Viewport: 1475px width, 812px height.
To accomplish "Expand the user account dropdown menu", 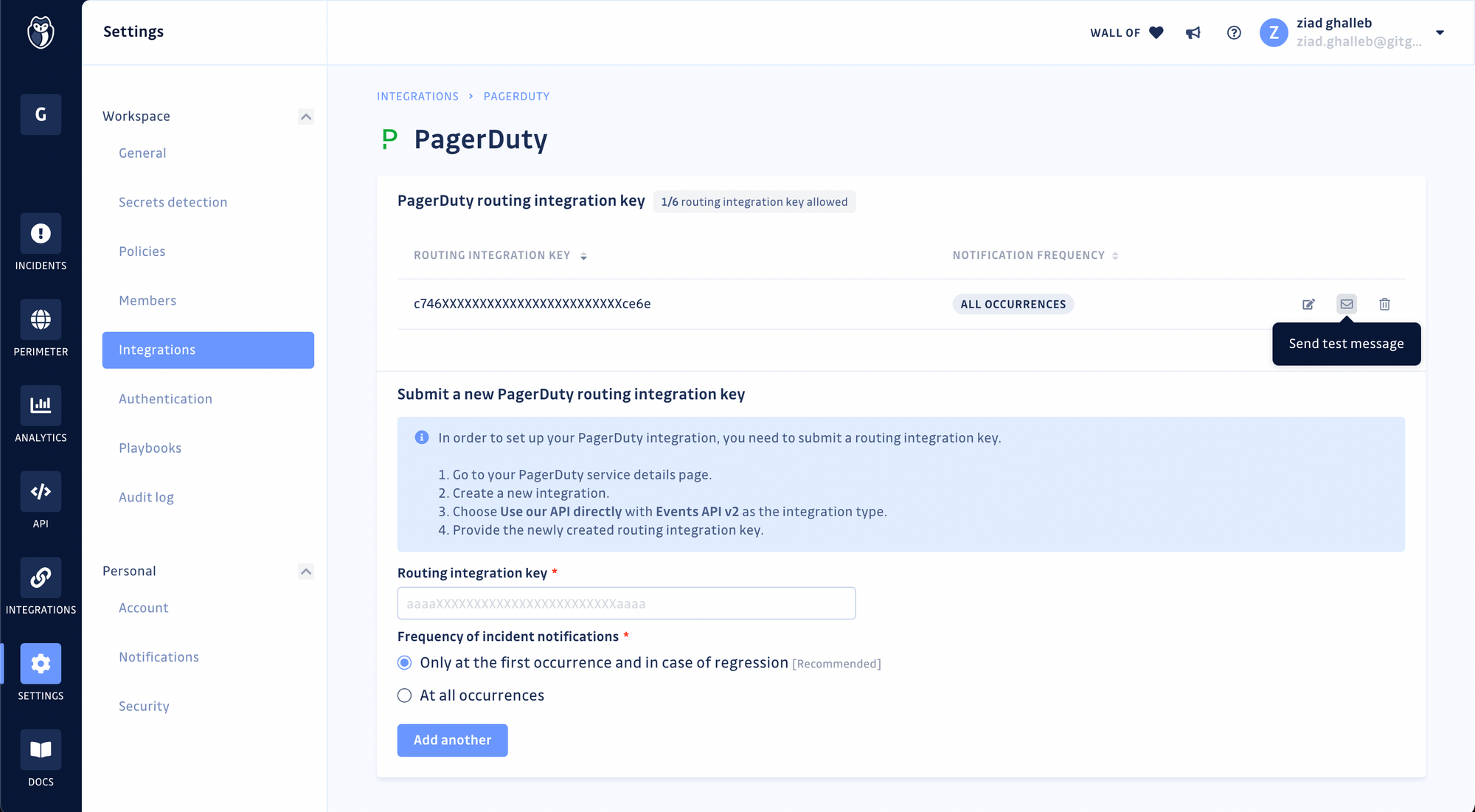I will tap(1442, 32).
